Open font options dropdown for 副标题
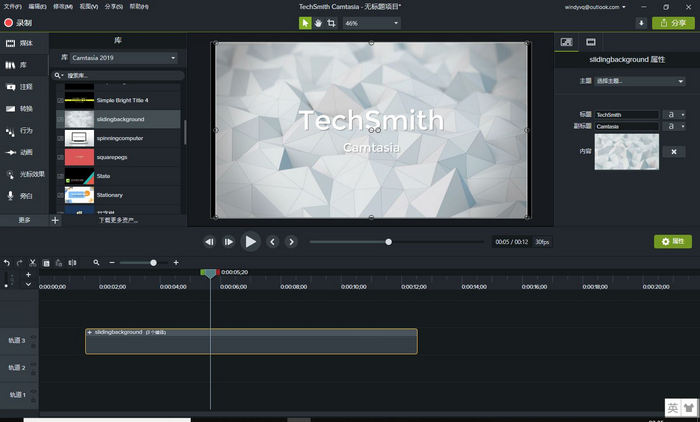The height and width of the screenshot is (422, 700). [674, 126]
